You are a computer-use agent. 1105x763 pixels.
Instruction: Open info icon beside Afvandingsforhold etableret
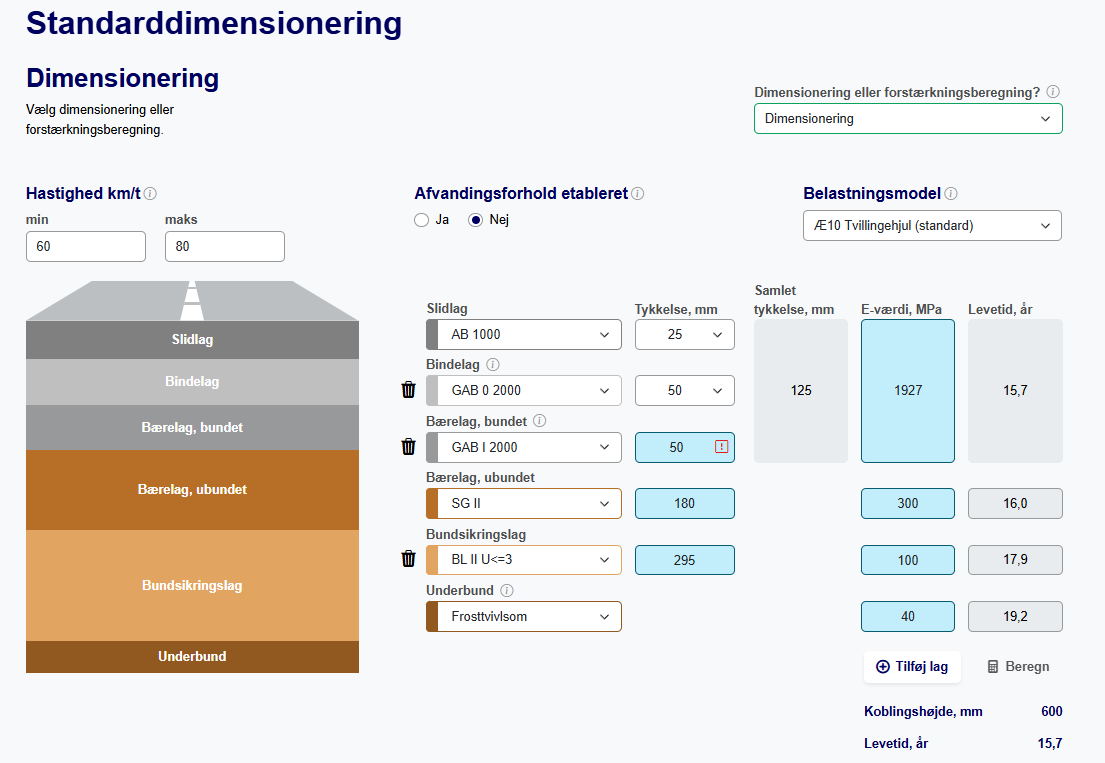click(x=638, y=194)
